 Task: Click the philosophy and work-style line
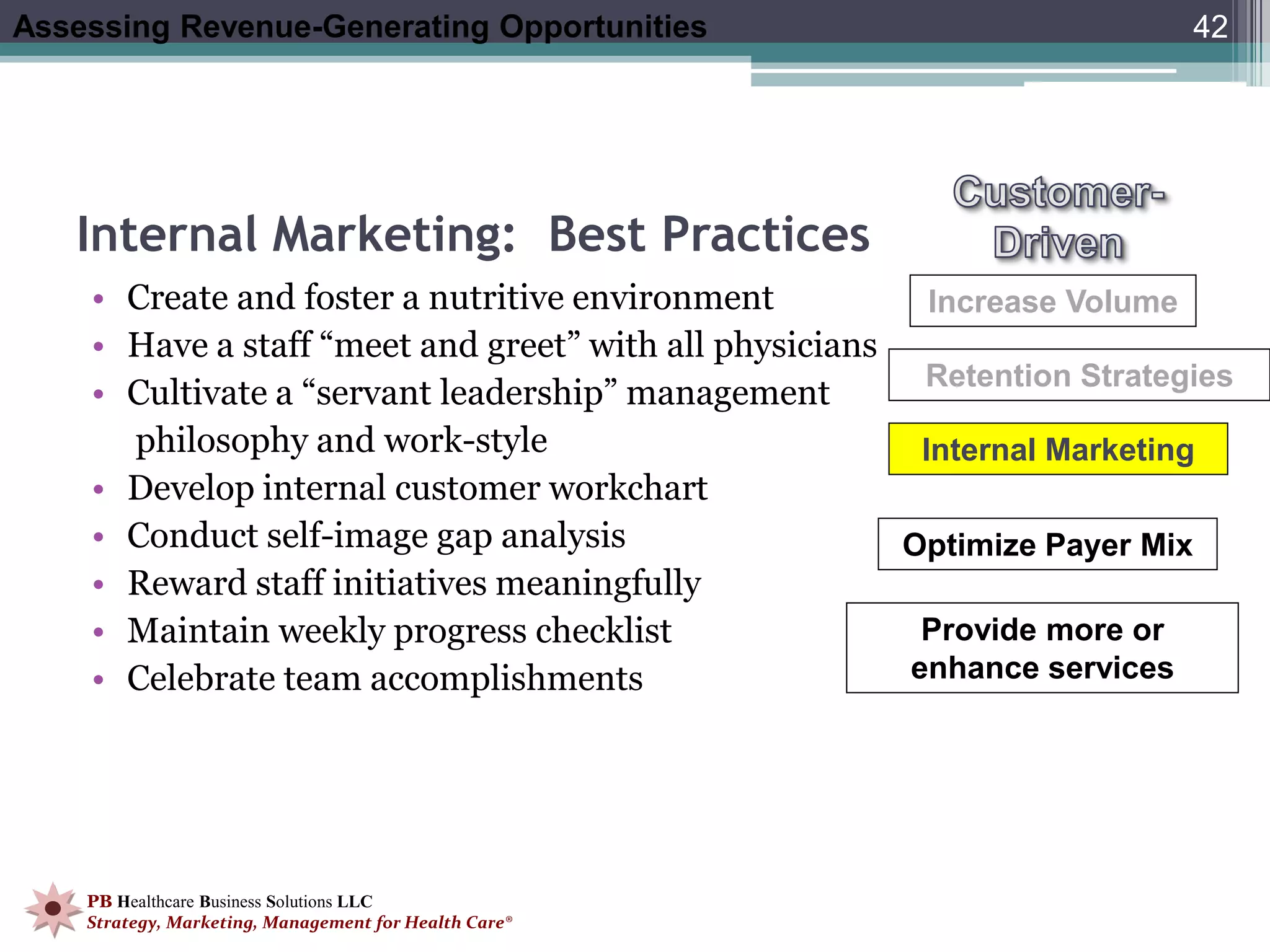341,441
